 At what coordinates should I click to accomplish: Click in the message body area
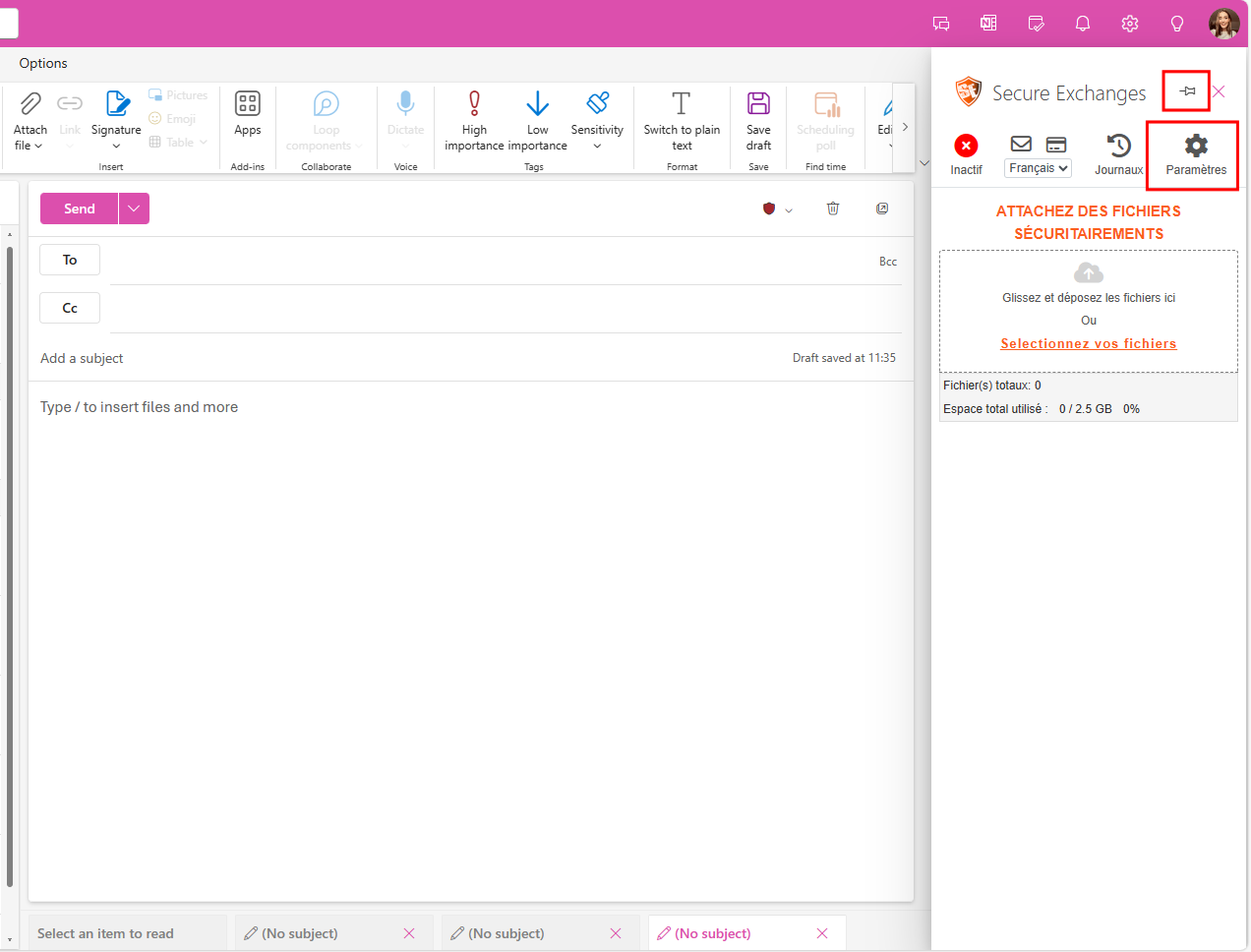tap(471, 639)
